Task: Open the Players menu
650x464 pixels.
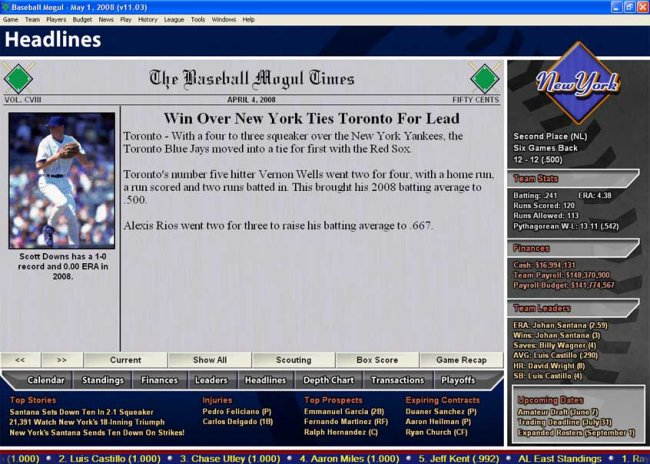Action: (56, 19)
